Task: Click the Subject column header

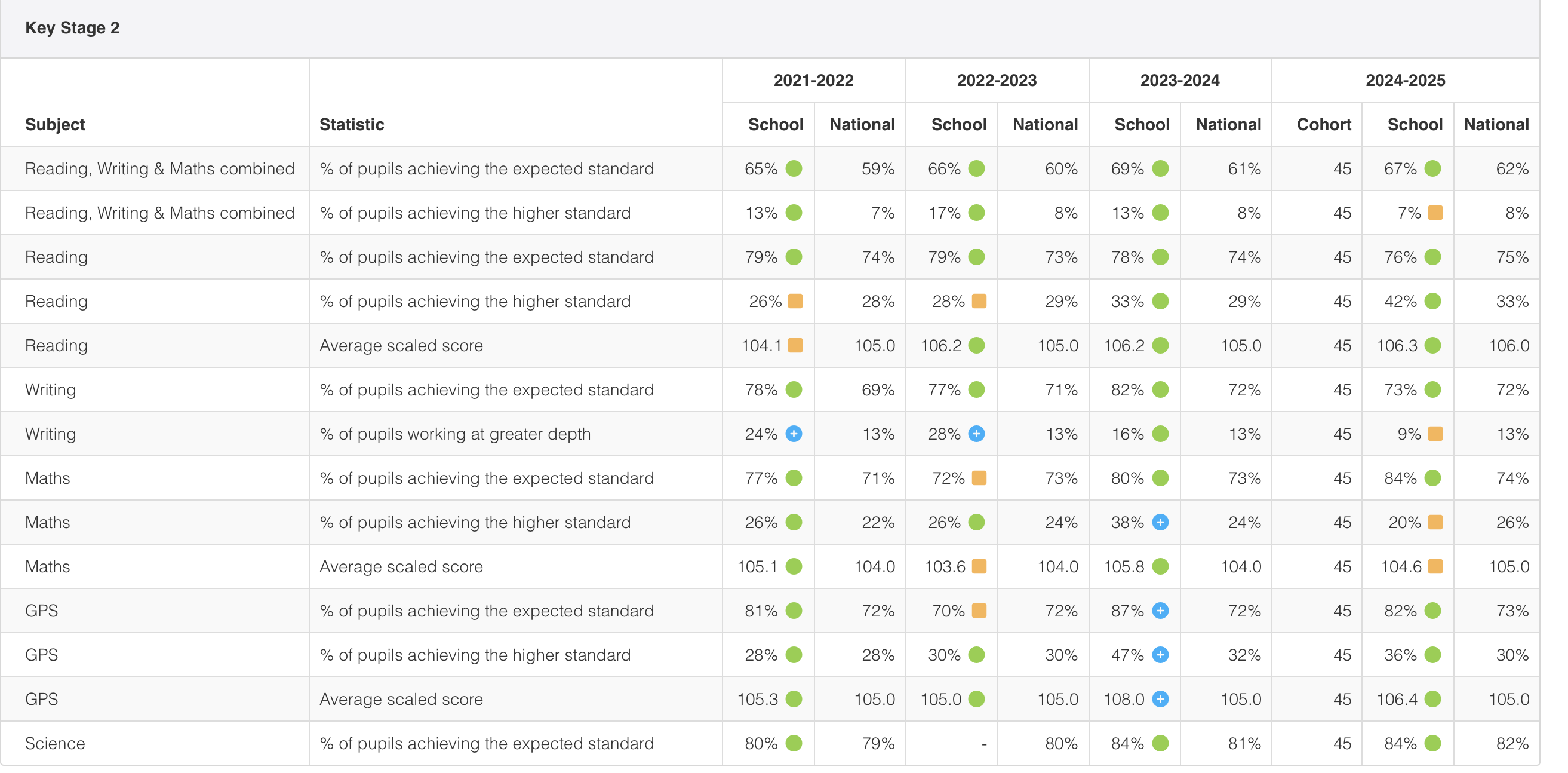Action: [55, 124]
